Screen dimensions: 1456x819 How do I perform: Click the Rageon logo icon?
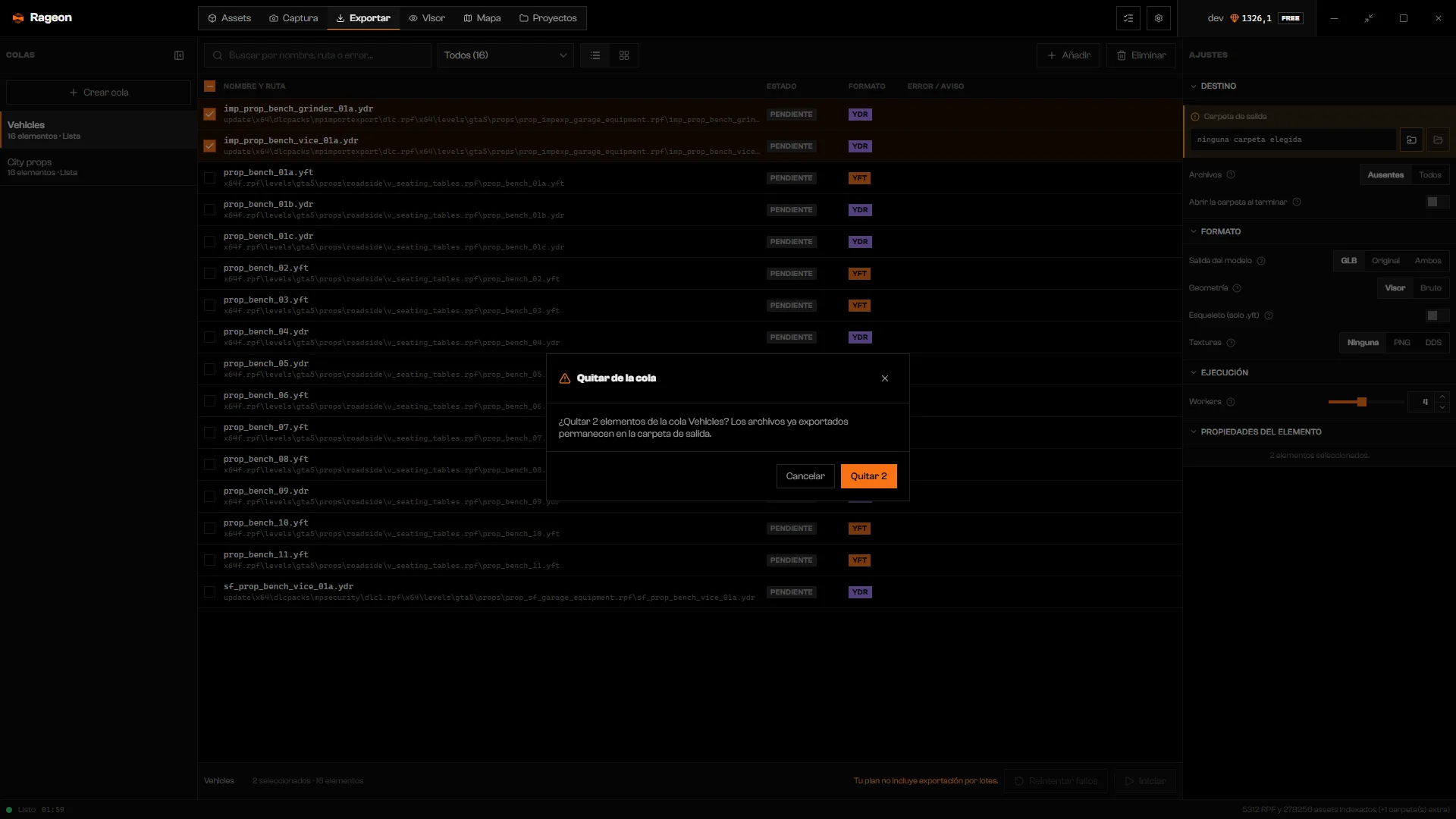18,18
